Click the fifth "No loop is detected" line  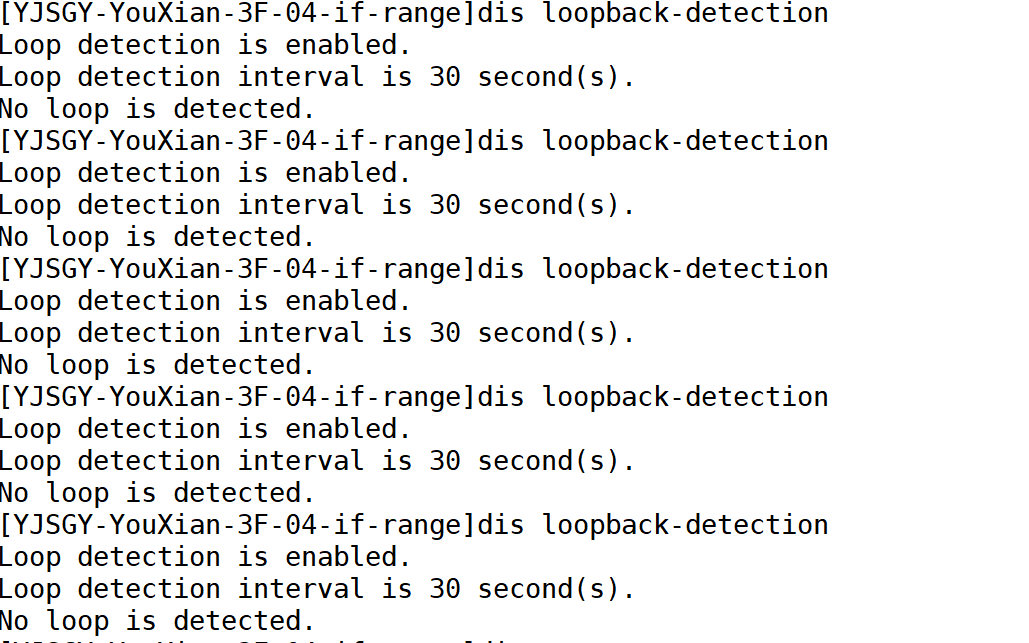157,621
